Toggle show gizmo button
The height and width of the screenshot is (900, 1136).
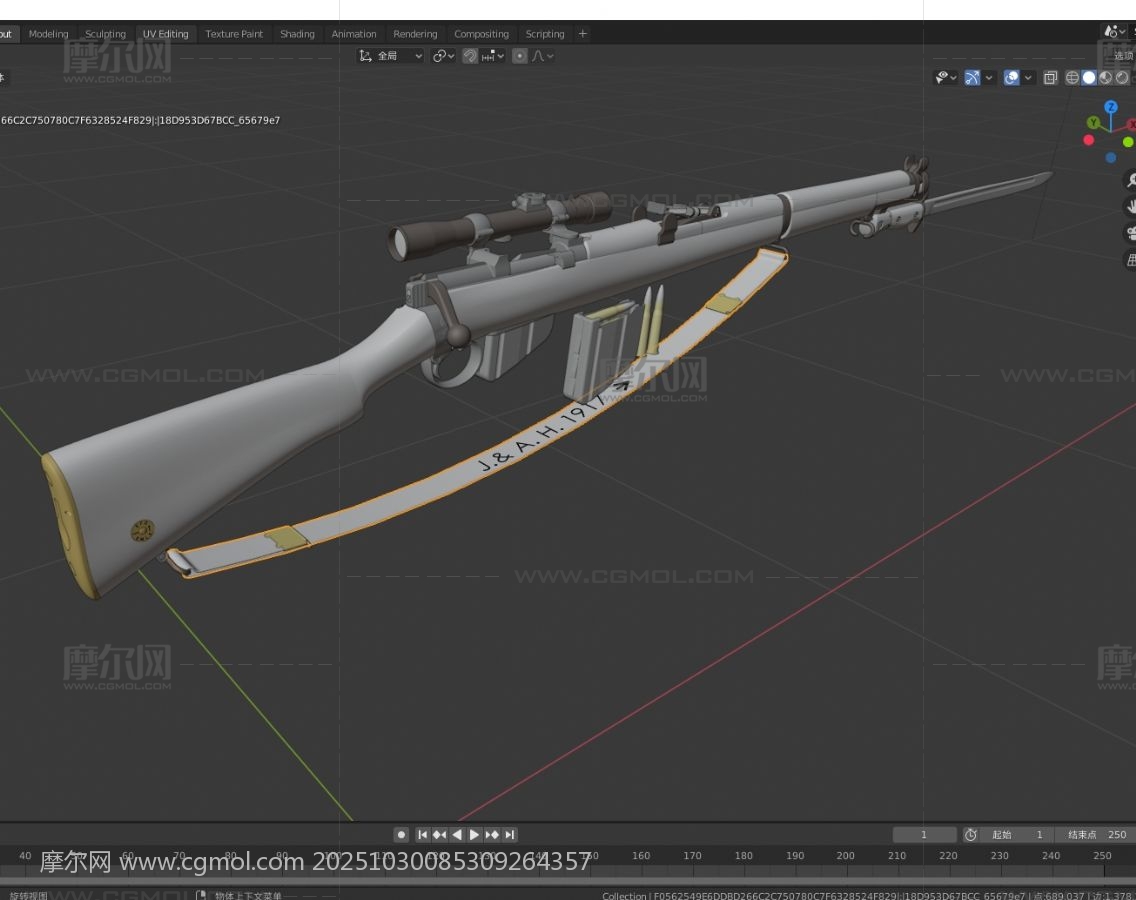pyautogui.click(x=972, y=77)
